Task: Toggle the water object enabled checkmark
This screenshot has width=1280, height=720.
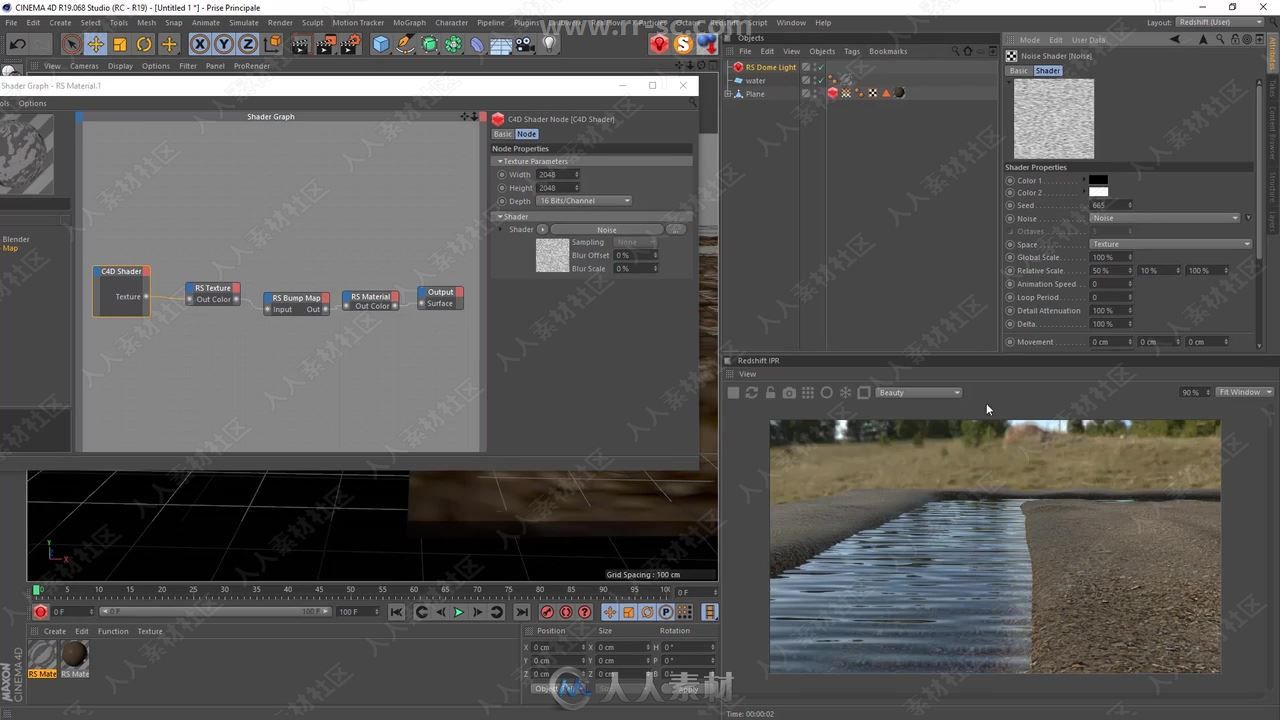Action: 820,80
